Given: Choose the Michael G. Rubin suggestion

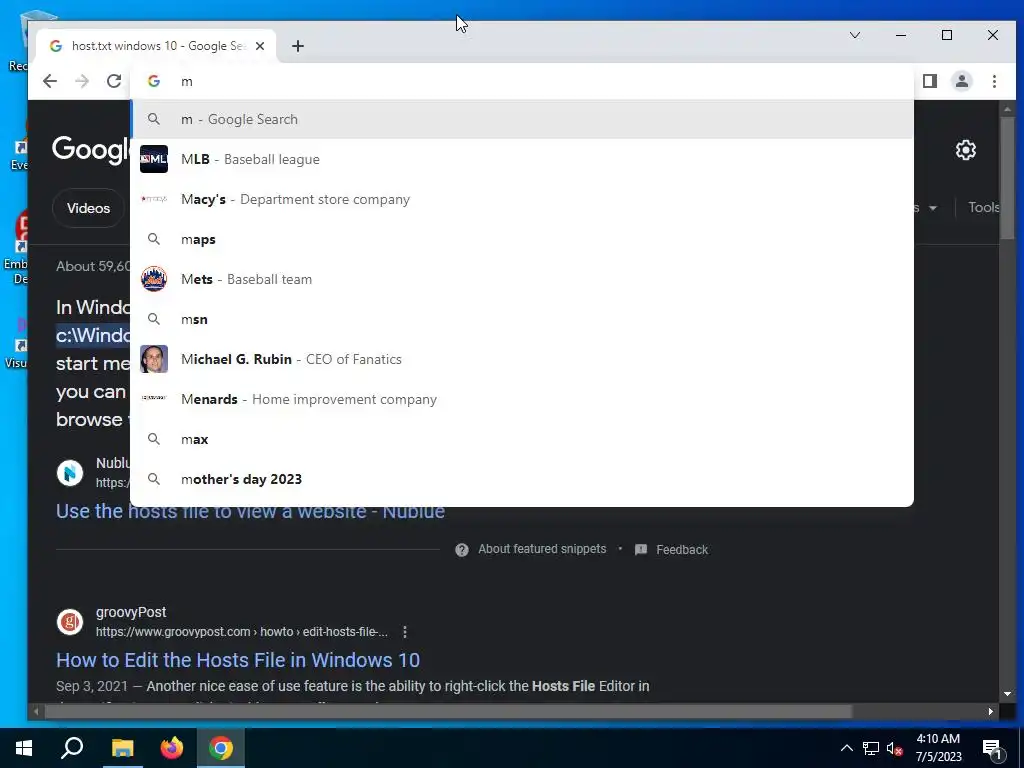Looking at the screenshot, I should (x=522, y=359).
